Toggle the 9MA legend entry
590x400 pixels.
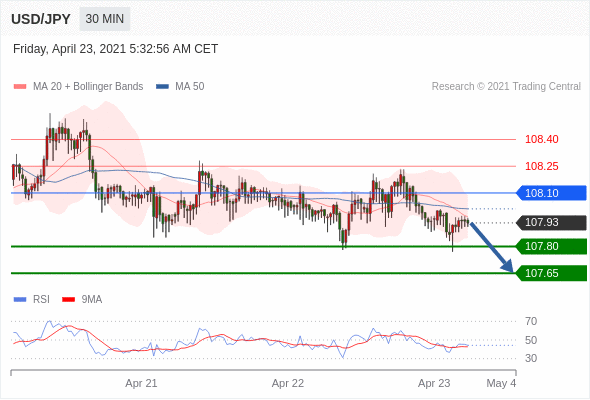(82, 300)
